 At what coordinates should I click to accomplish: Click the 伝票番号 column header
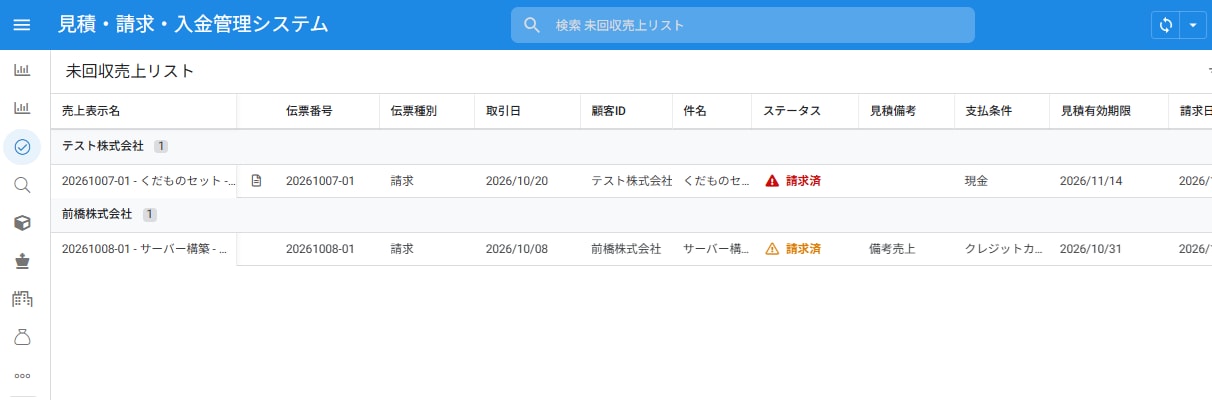coord(309,111)
